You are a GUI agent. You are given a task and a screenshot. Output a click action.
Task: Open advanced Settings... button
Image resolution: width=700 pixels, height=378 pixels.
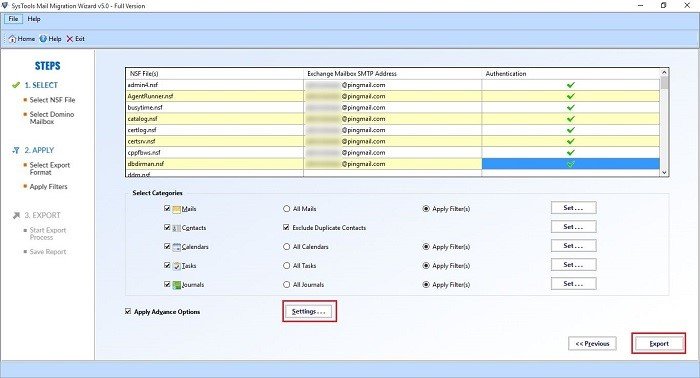point(309,312)
